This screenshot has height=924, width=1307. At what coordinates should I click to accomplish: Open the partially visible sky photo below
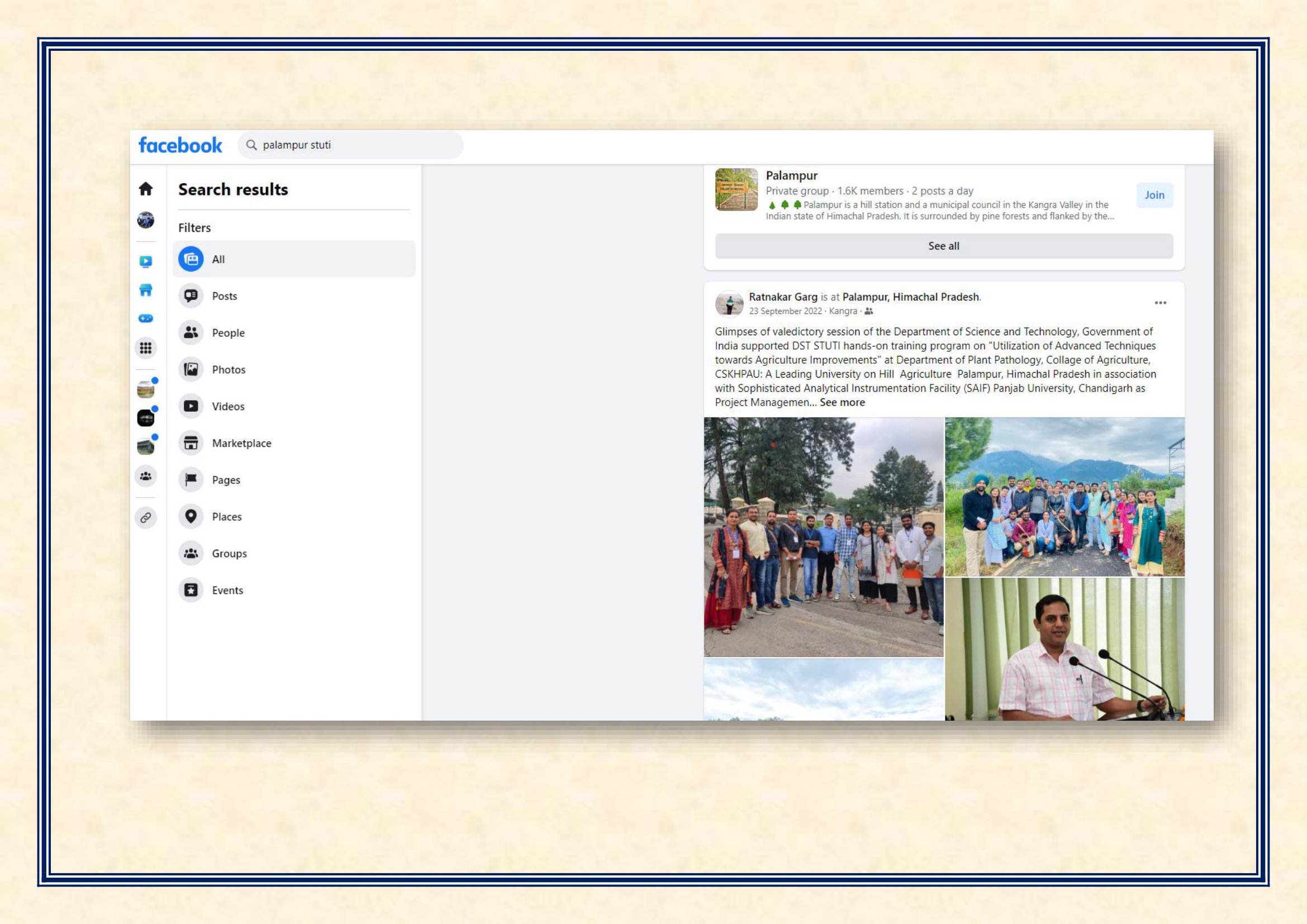coord(823,689)
